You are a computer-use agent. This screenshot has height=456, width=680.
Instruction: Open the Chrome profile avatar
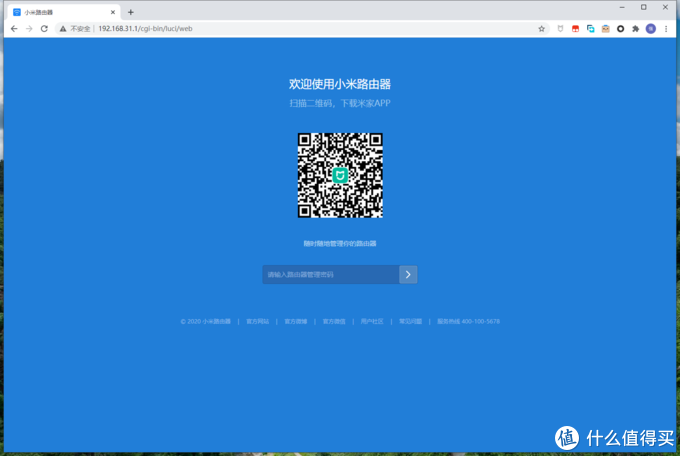(x=651, y=29)
